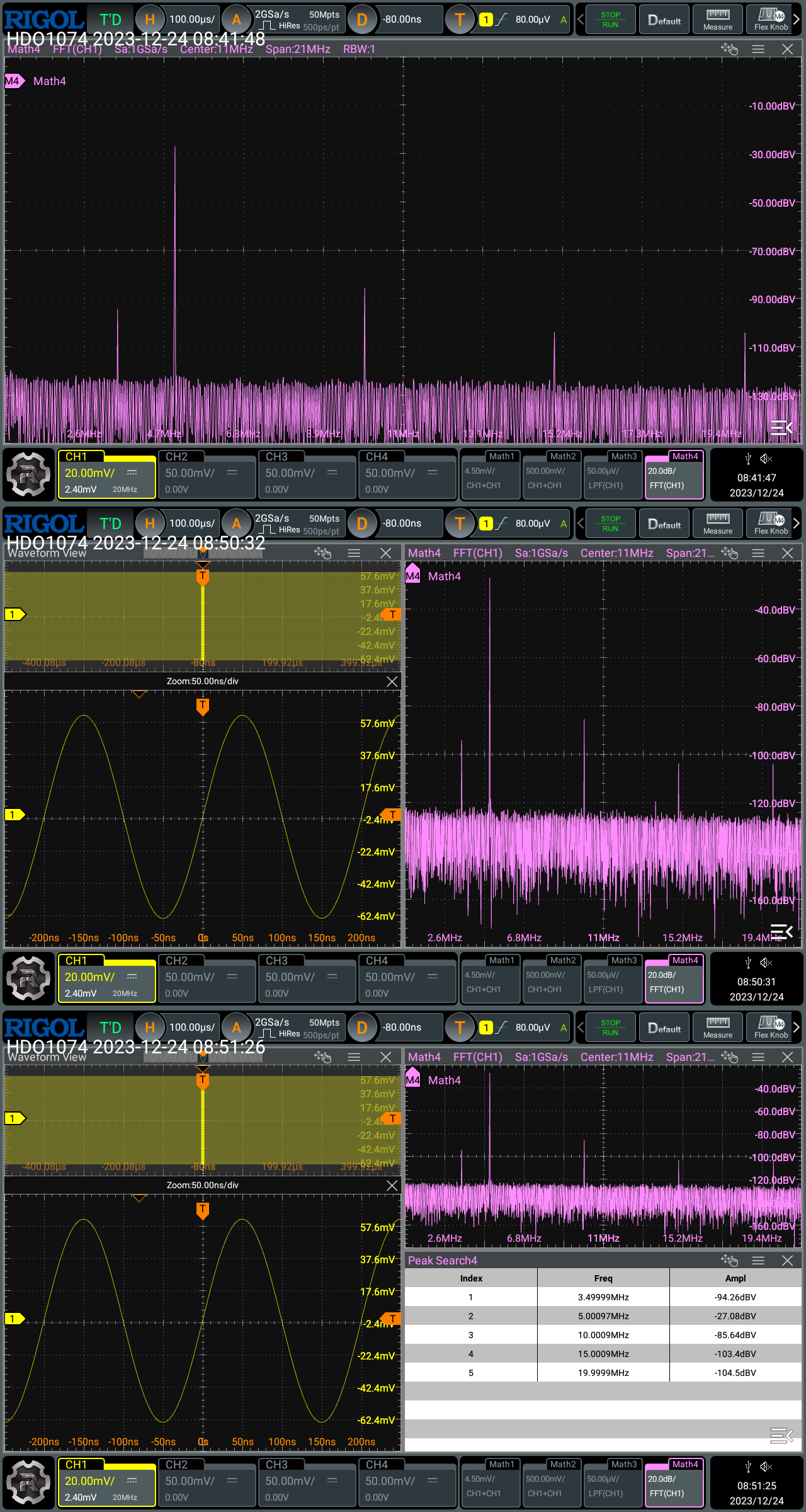Tap the RIGOL logo in the 08:41:48 capture
The height and width of the screenshot is (1512, 806).
coord(44,20)
